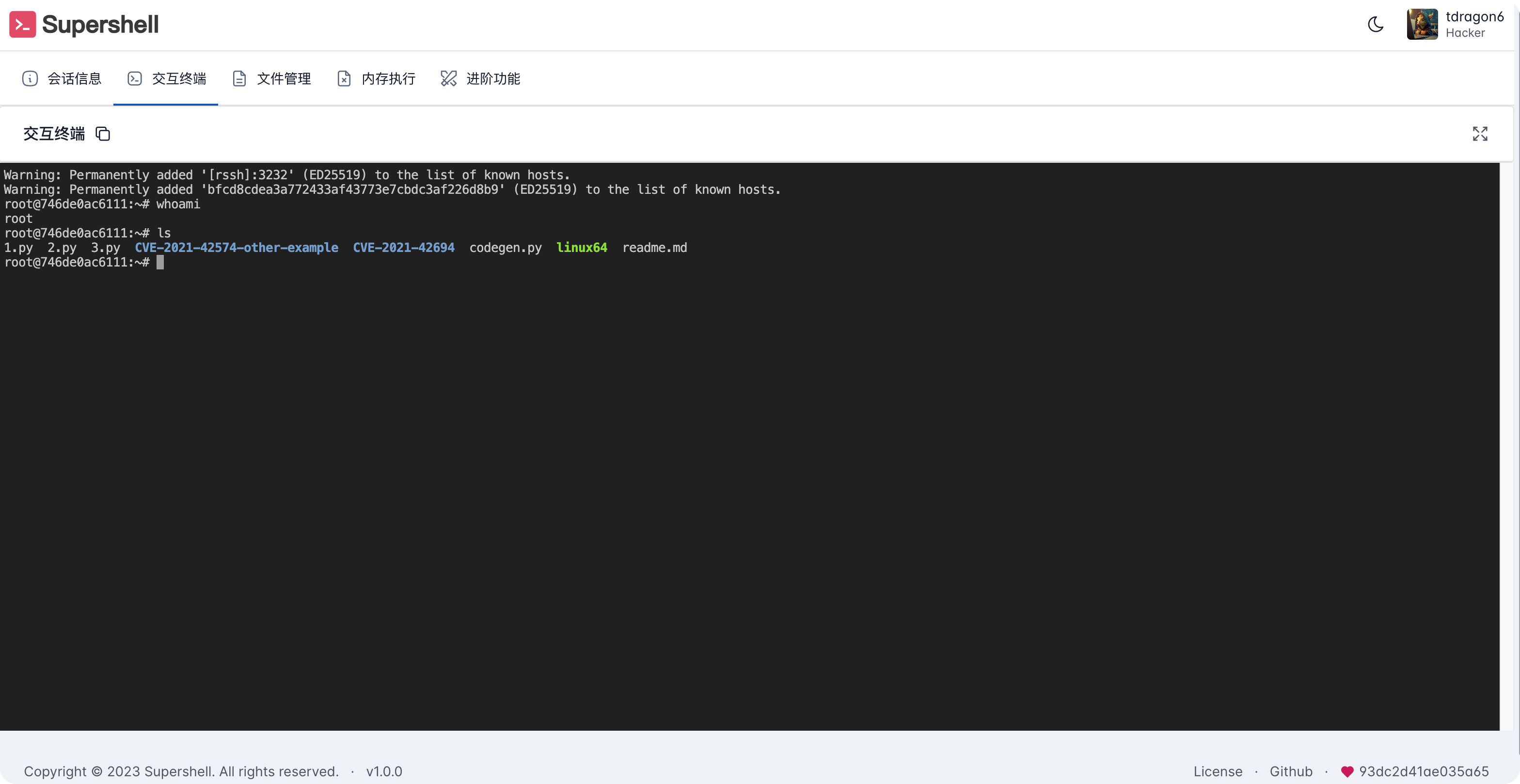The width and height of the screenshot is (1520, 784).
Task: Click the v1.0.0 version label
Action: (383, 771)
